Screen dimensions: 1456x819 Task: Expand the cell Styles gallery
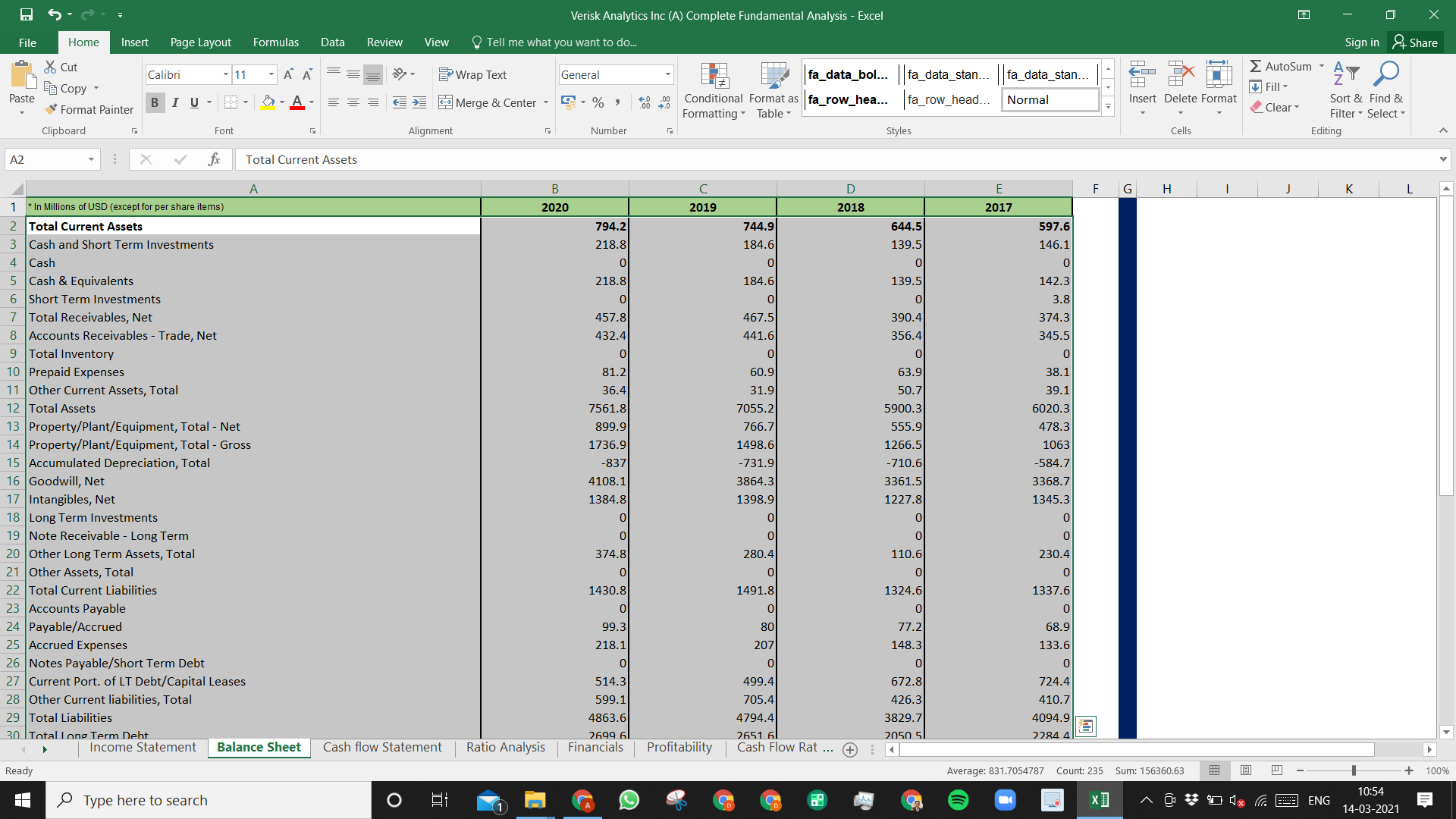pos(1108,106)
